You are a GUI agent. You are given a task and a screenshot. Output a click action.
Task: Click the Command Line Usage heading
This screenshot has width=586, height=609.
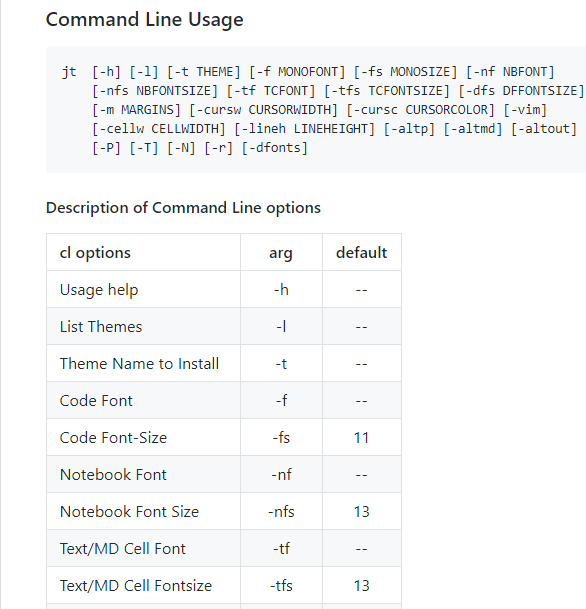[144, 19]
